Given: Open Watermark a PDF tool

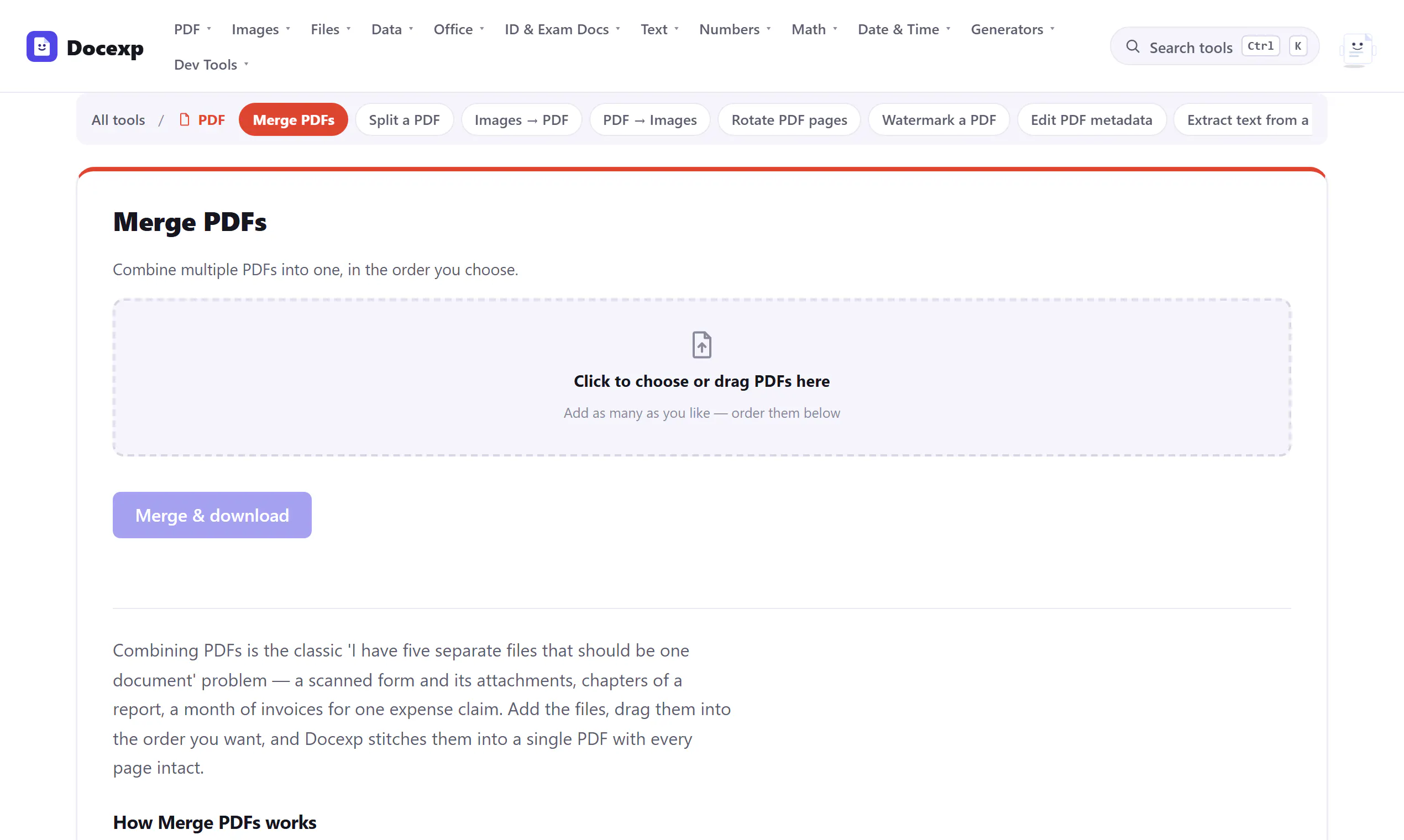Looking at the screenshot, I should coord(939,119).
